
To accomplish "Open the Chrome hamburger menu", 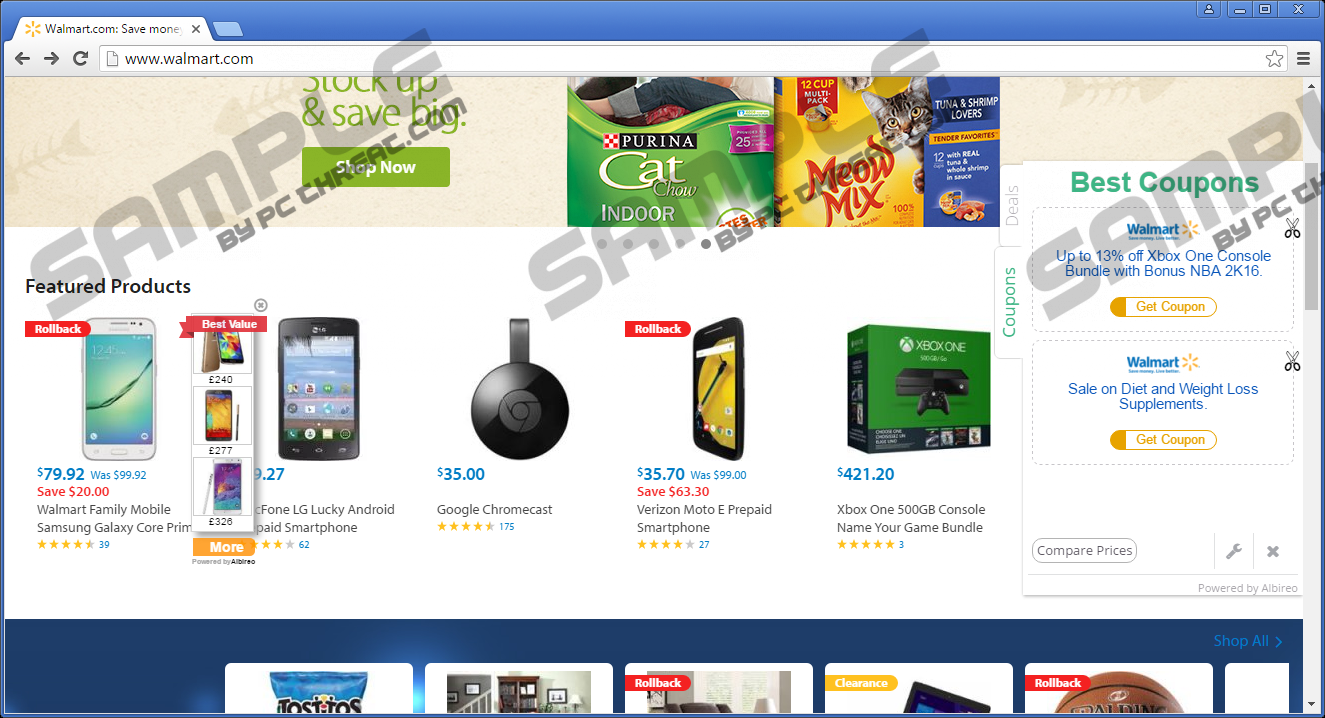I will click(x=1304, y=59).
